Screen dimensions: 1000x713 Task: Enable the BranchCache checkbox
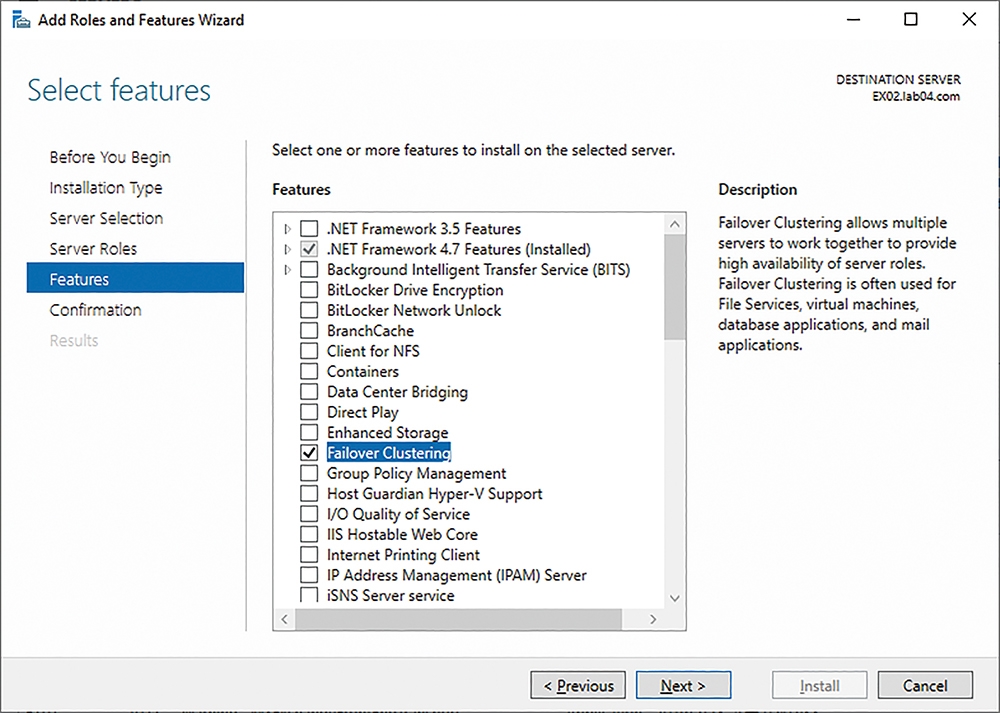[x=309, y=330]
